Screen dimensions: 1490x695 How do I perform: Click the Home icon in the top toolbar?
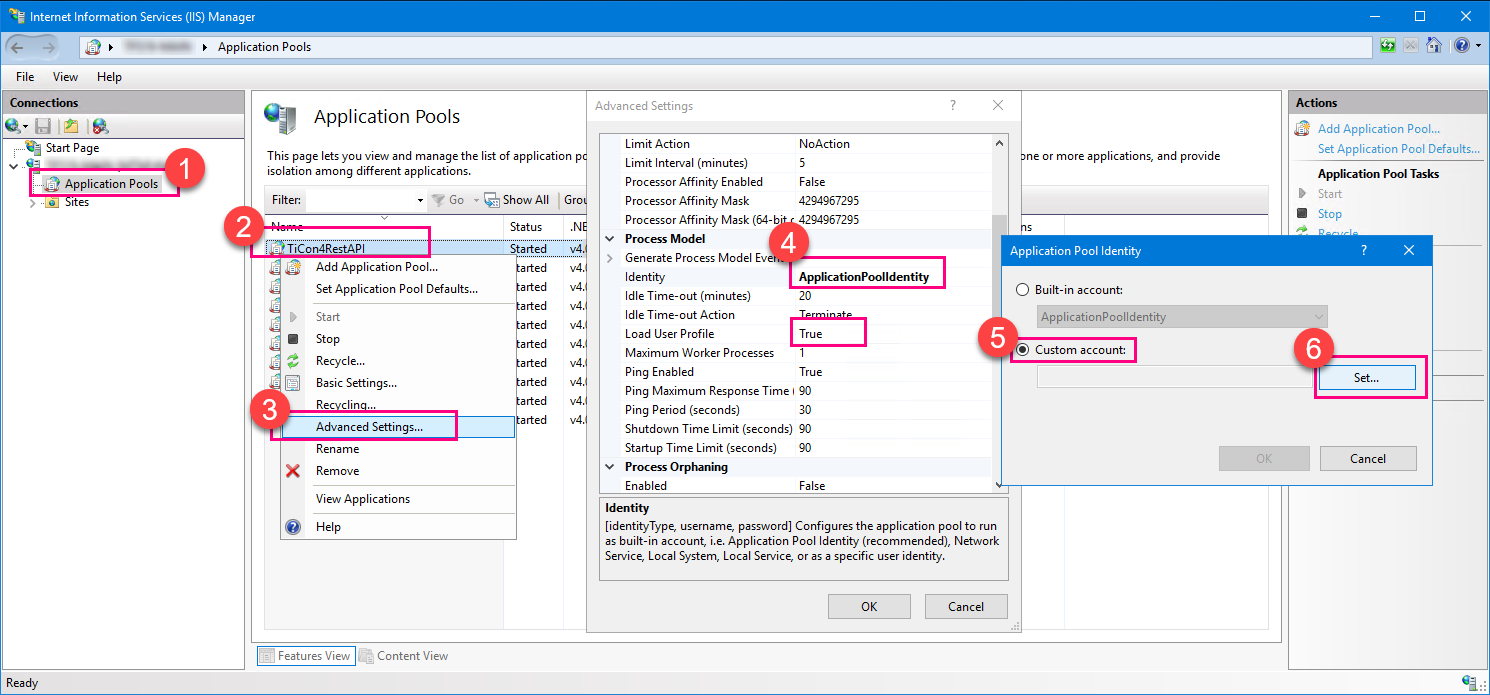click(x=1434, y=46)
